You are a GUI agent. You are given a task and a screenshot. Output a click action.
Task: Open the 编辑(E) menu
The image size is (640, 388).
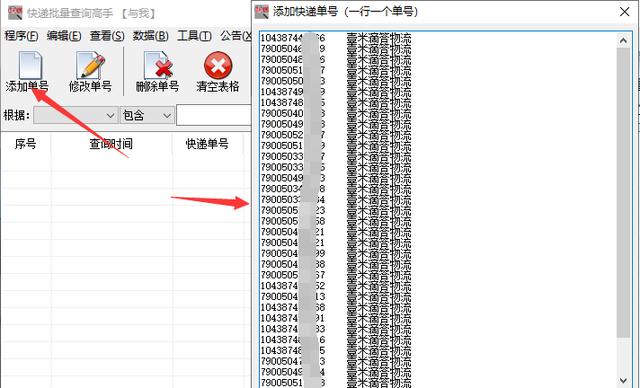pyautogui.click(x=64, y=36)
